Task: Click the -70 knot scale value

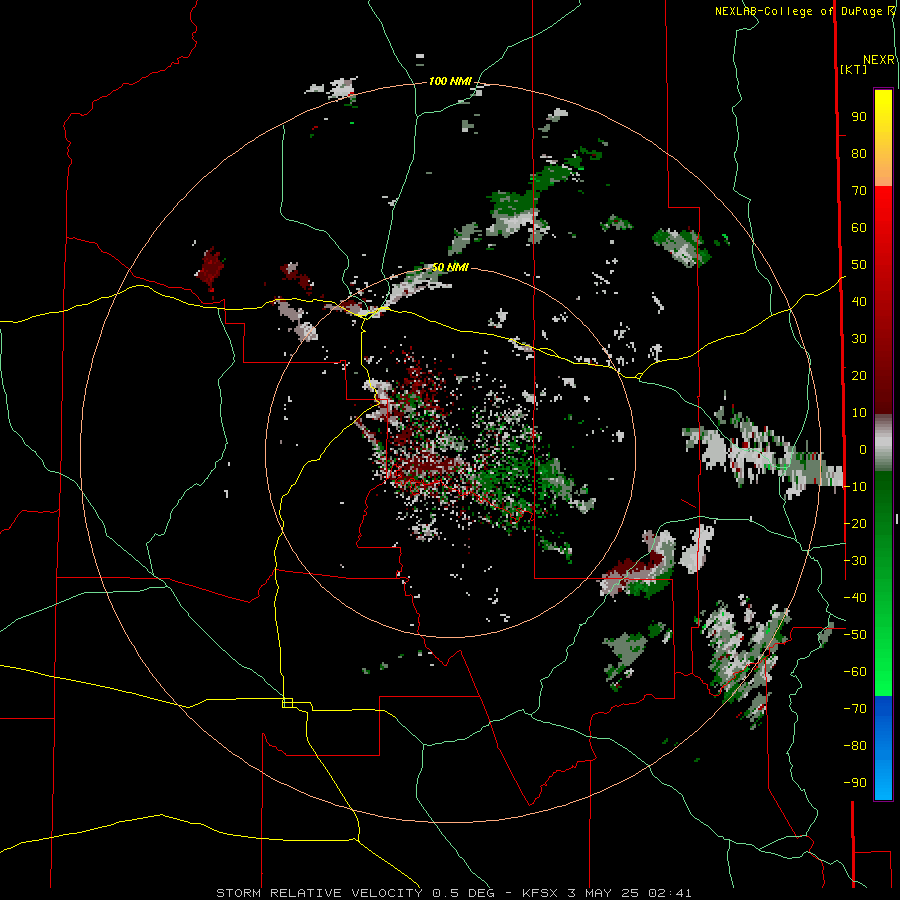Action: (855, 709)
